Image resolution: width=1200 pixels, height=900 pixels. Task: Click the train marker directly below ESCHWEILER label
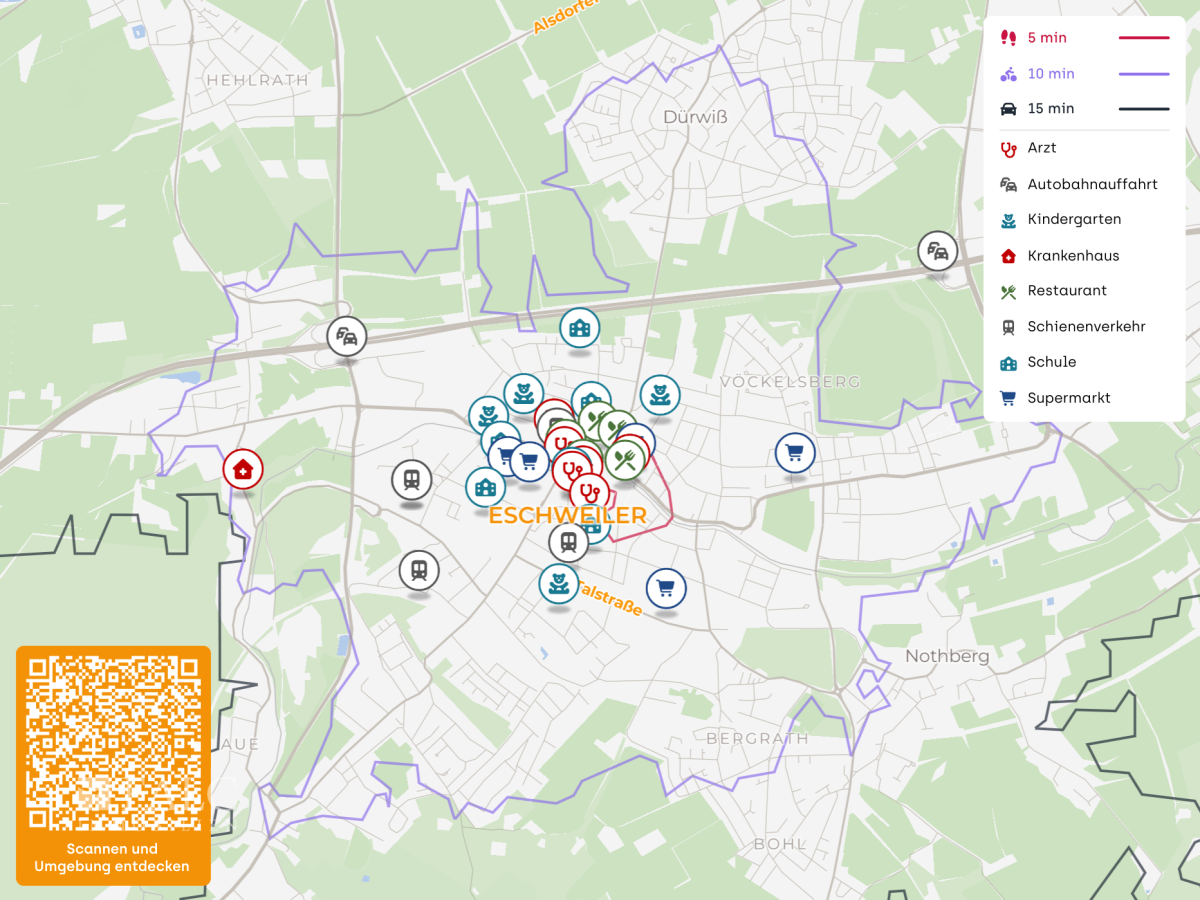coord(567,543)
